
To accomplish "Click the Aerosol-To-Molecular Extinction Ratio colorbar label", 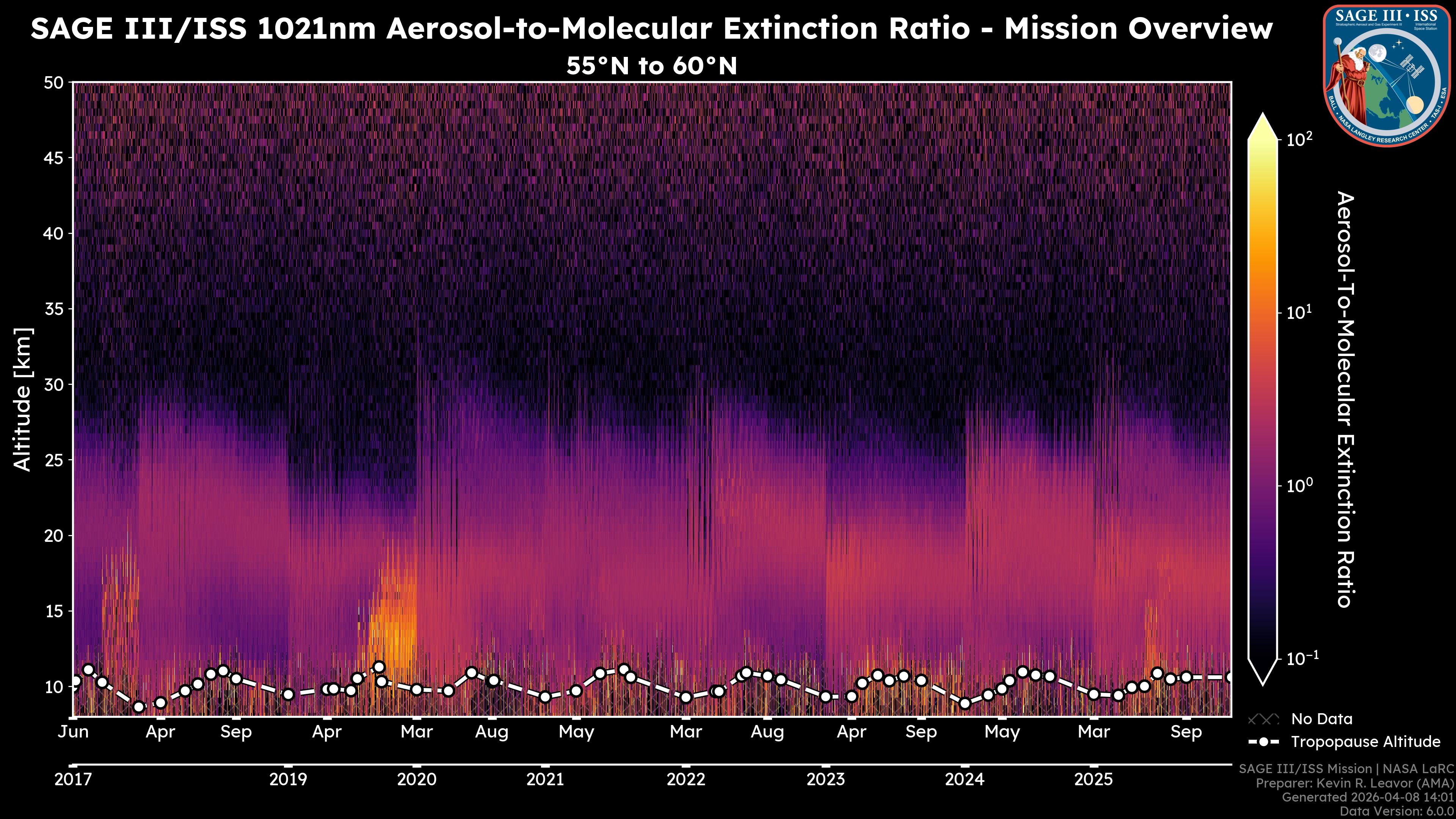I will pos(1345,399).
